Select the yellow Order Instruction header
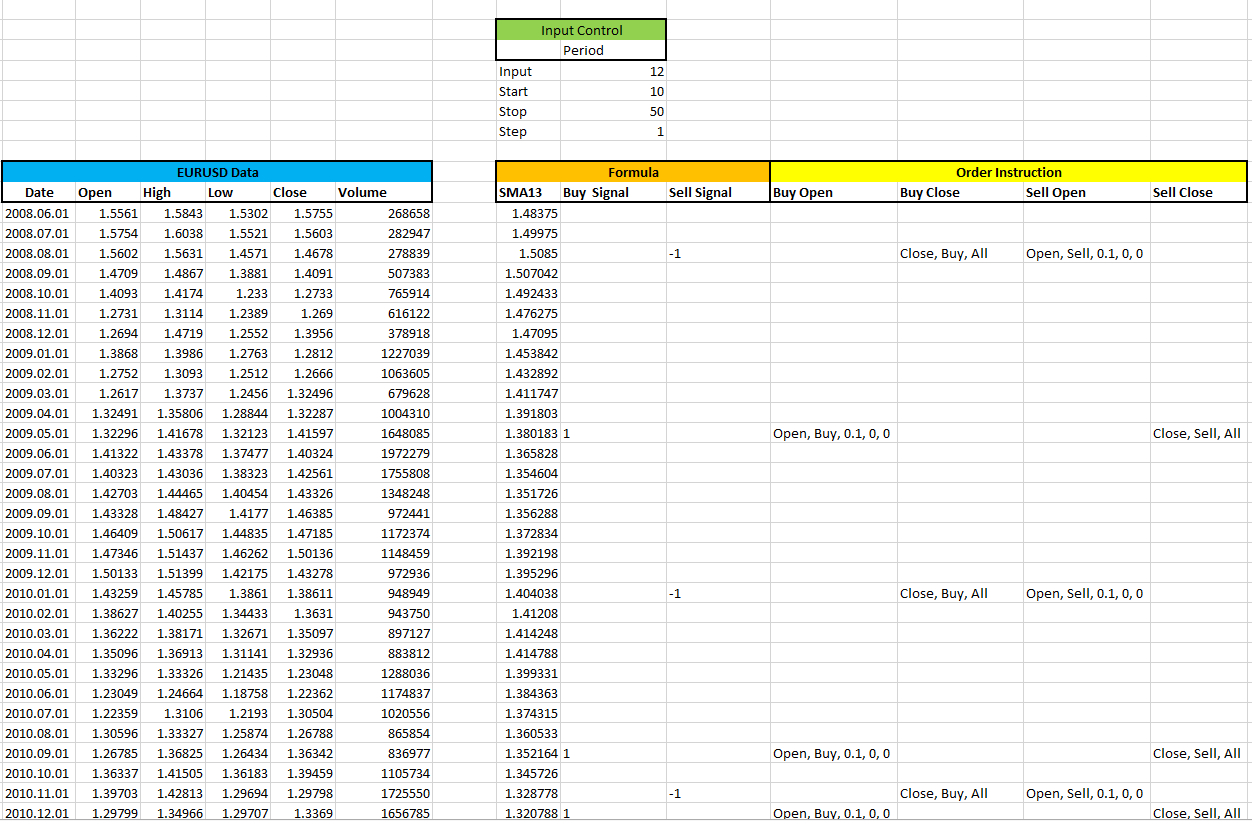Screen dimensions: 1252x829 click(1009, 172)
